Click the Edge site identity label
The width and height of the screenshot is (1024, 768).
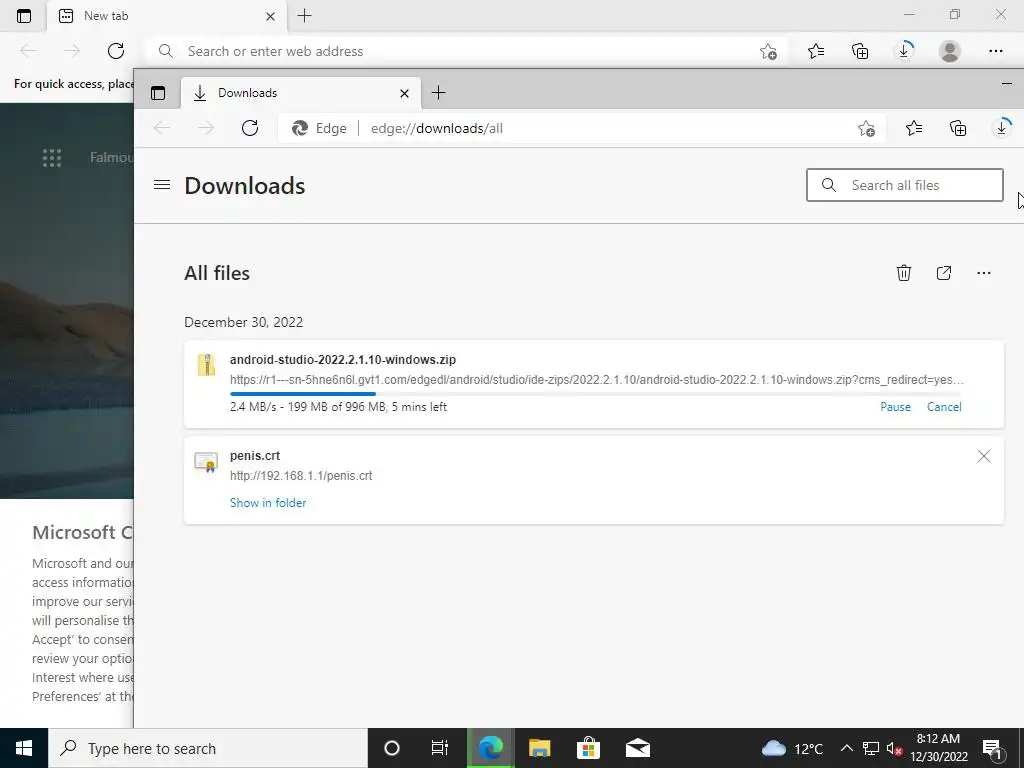[x=319, y=128]
